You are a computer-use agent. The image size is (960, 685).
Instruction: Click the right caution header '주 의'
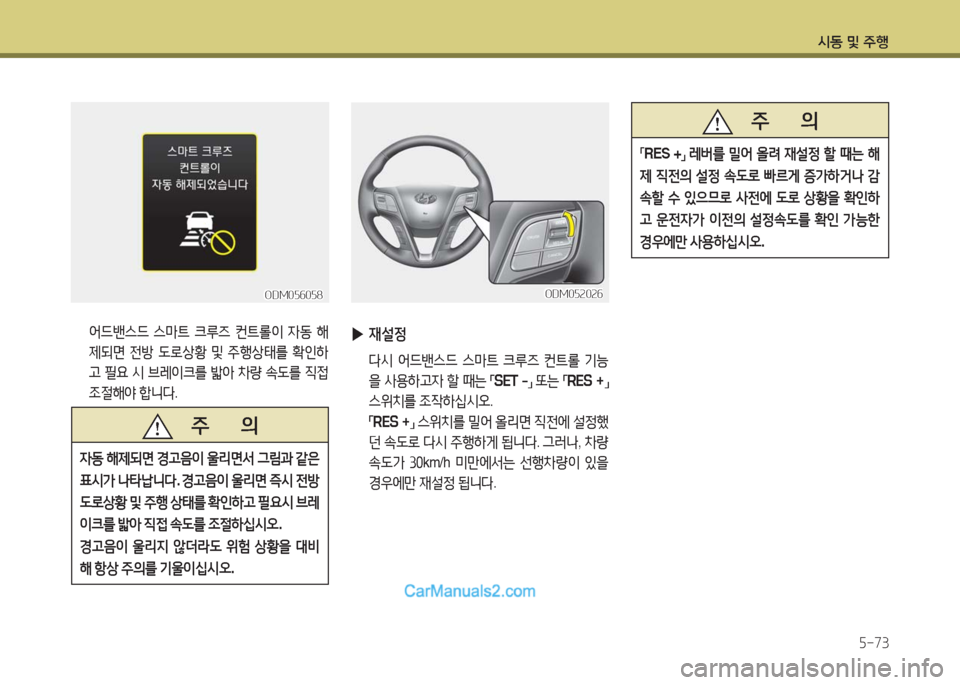point(785,120)
